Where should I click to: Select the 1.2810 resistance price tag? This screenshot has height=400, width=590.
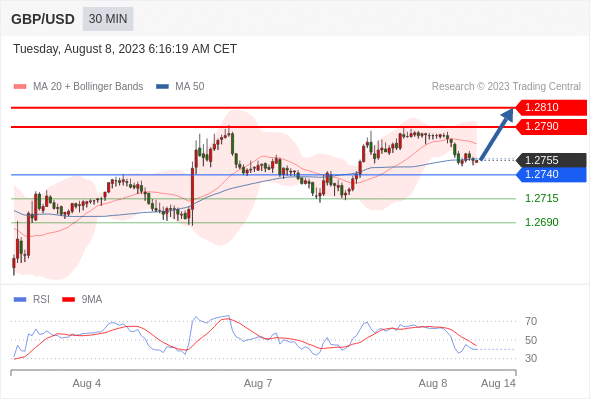click(551, 108)
